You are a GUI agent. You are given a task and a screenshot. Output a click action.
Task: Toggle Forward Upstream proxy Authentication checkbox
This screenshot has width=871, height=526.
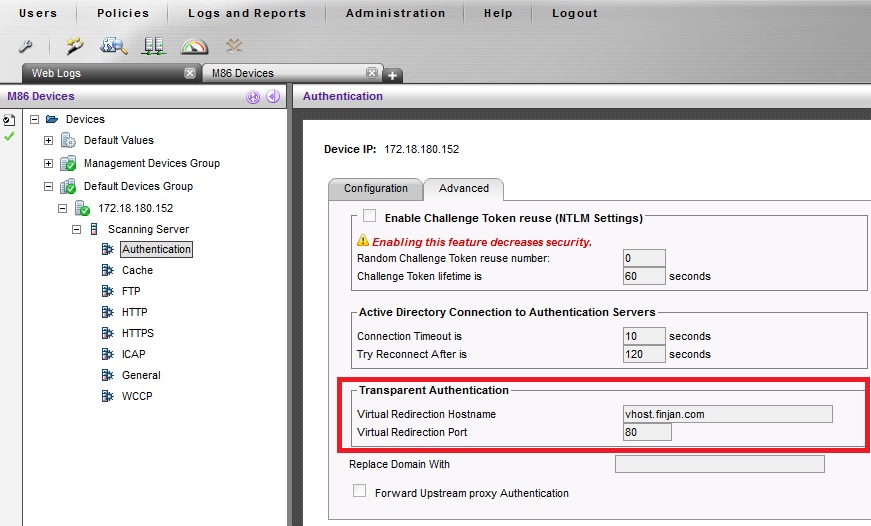click(359, 492)
